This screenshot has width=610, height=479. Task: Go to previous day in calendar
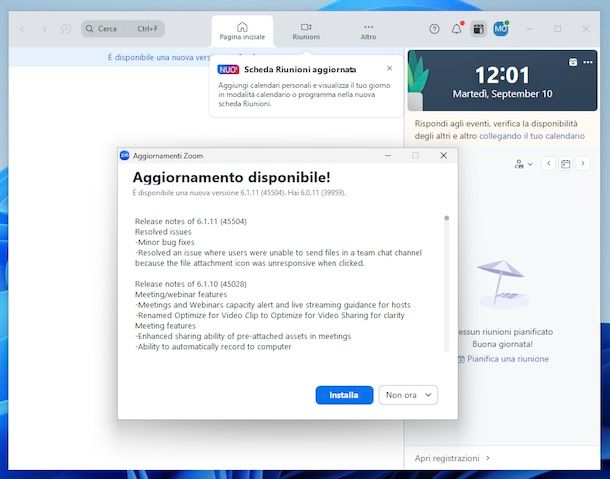coord(549,164)
